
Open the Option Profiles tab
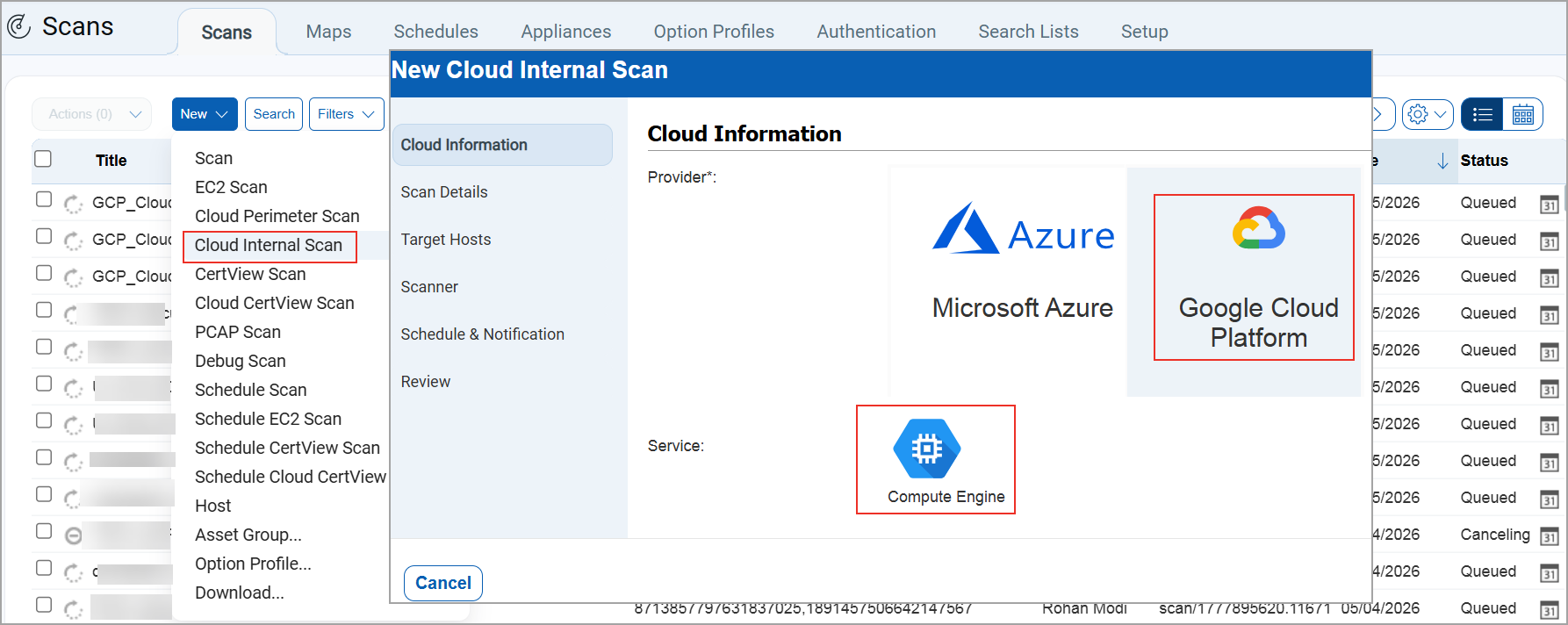coord(714,32)
